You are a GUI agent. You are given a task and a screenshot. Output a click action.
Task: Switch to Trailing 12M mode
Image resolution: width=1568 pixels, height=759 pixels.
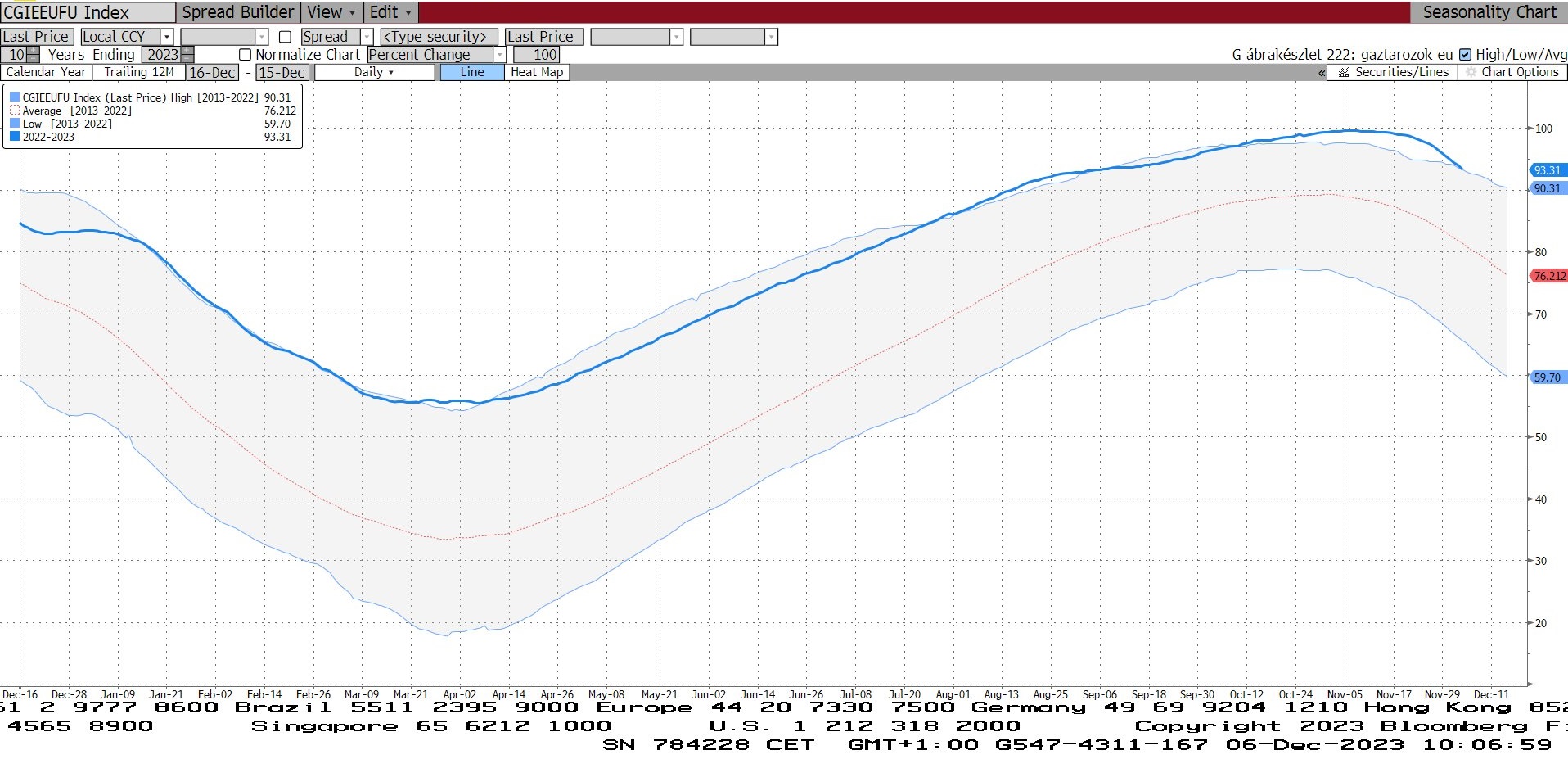(139, 72)
